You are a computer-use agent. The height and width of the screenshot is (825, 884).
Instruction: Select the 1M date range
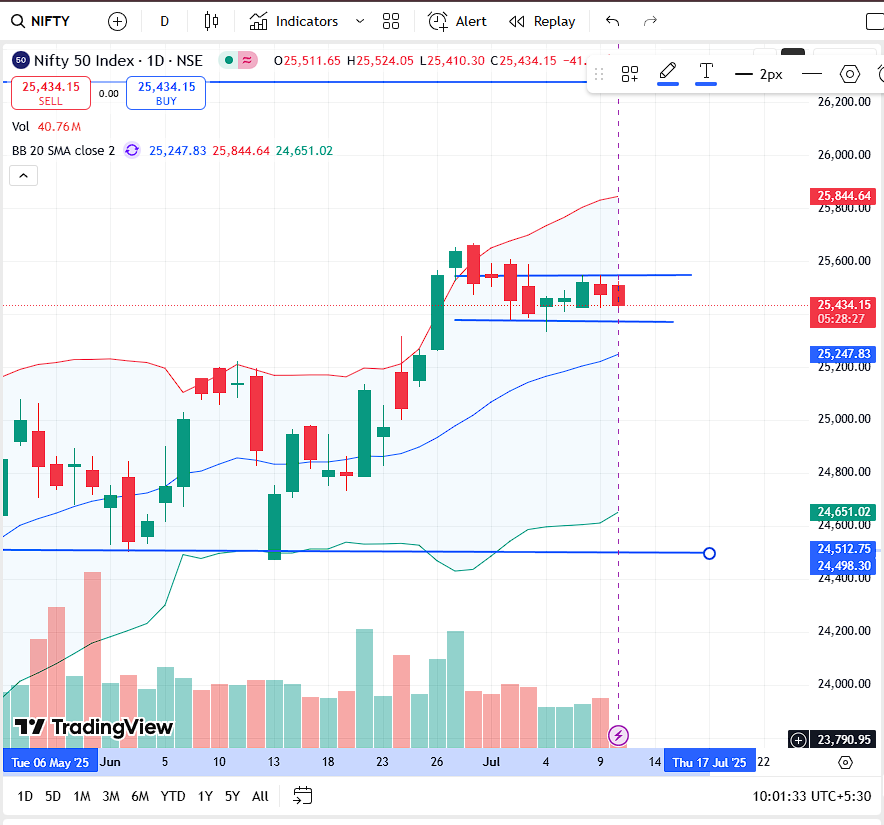pyautogui.click(x=82, y=796)
